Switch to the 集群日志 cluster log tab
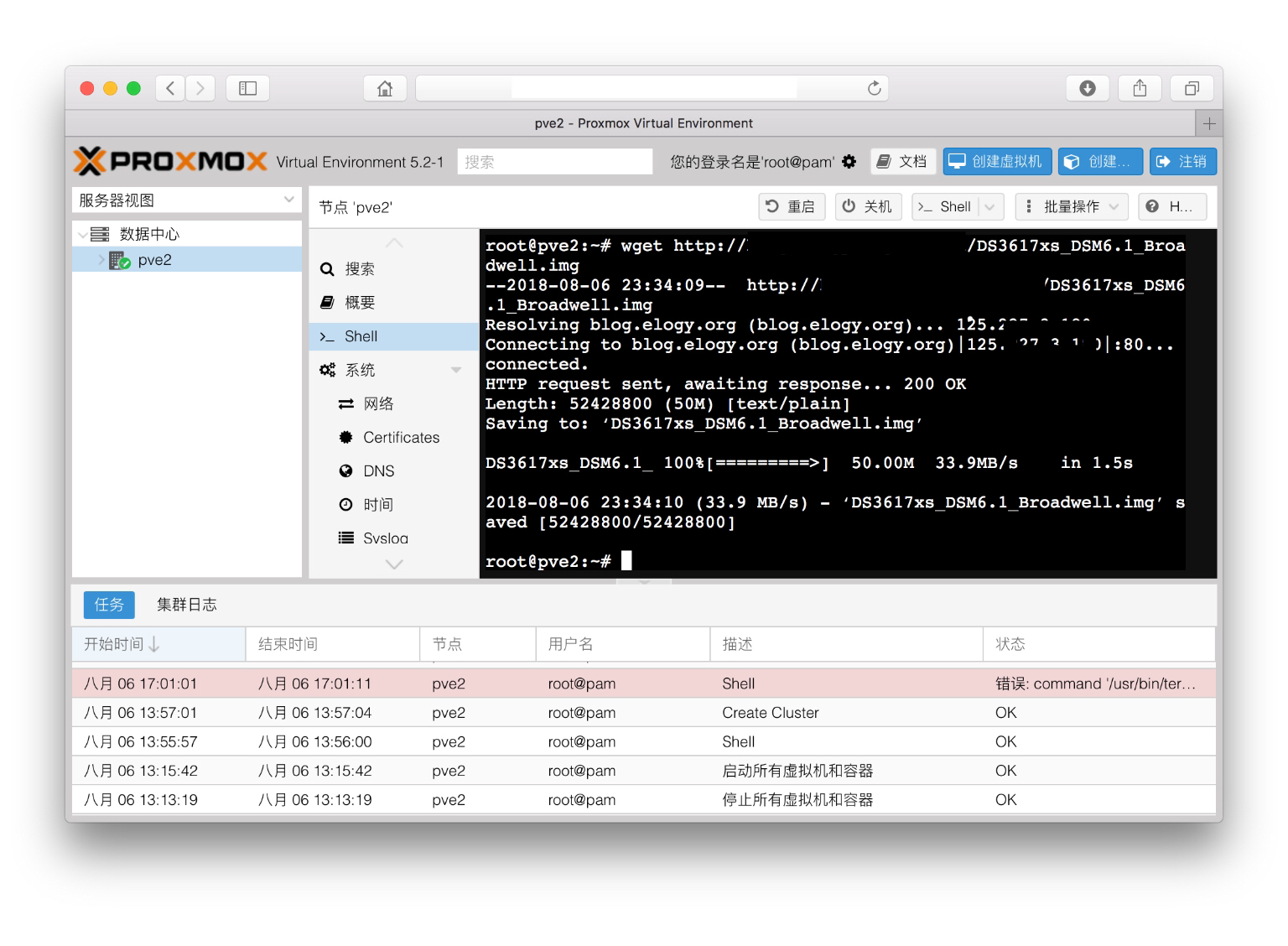This screenshot has width=1288, height=946. [186, 605]
